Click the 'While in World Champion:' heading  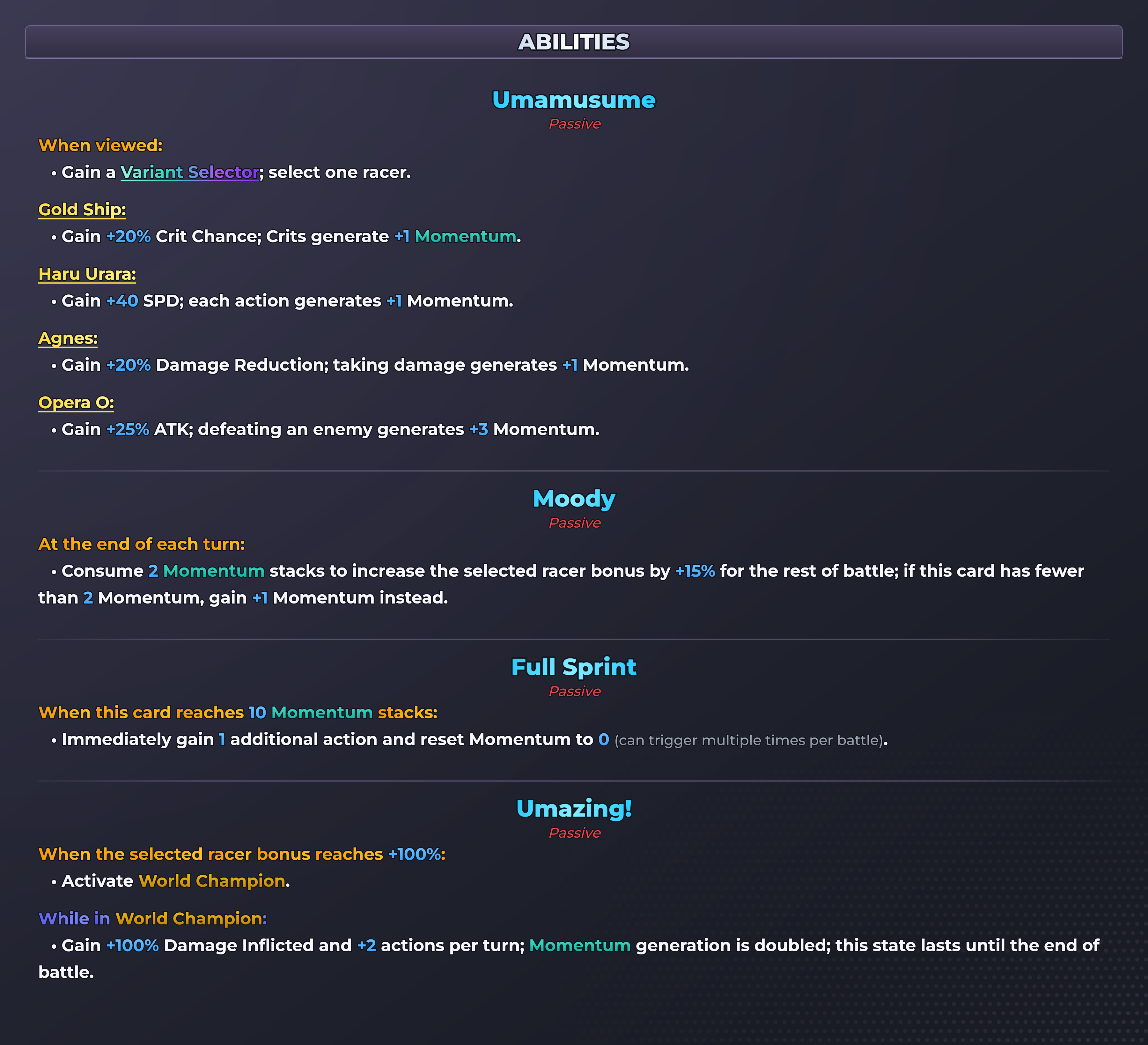153,919
